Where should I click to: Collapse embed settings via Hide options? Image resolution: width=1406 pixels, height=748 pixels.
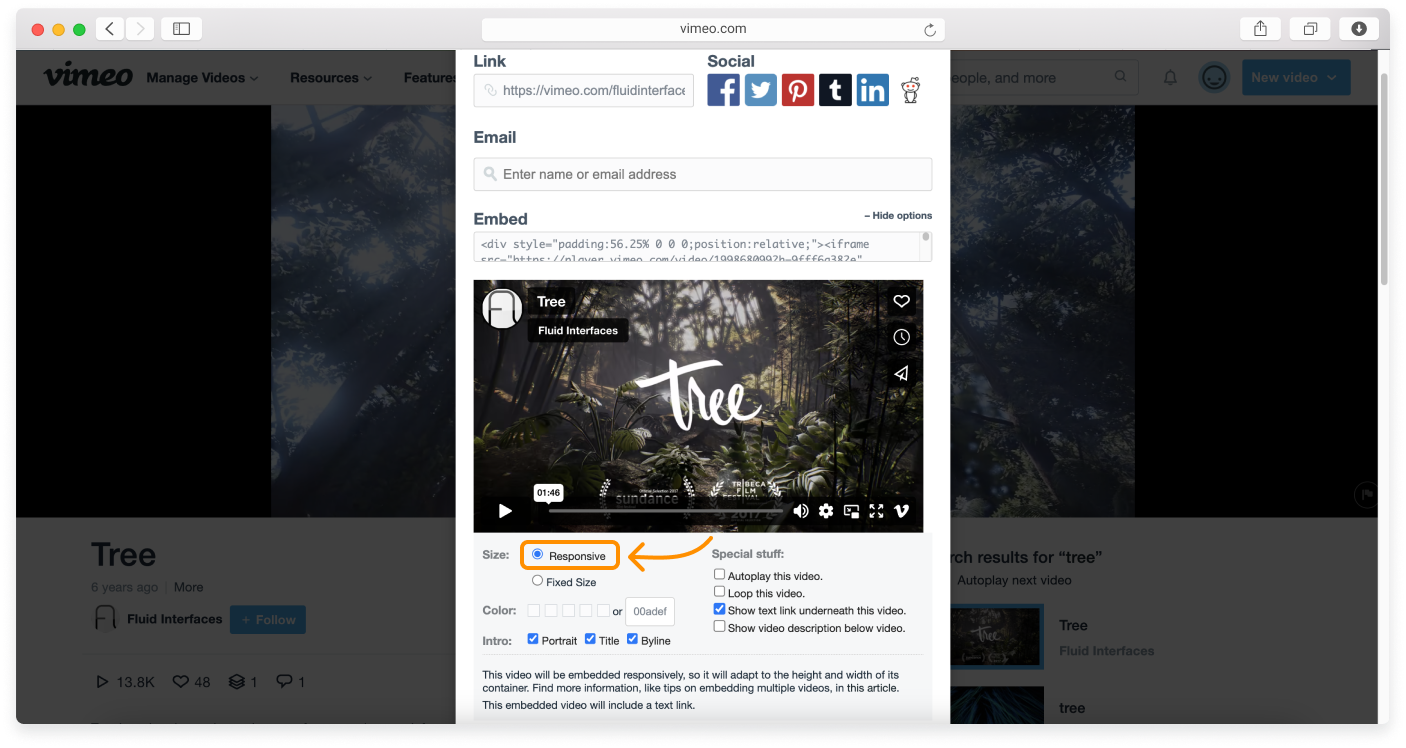click(x=897, y=215)
